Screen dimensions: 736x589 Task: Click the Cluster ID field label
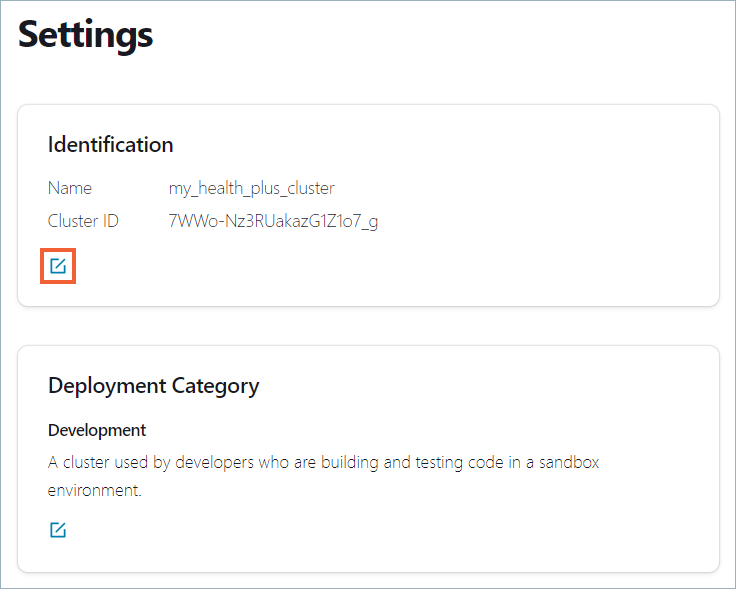(x=83, y=221)
